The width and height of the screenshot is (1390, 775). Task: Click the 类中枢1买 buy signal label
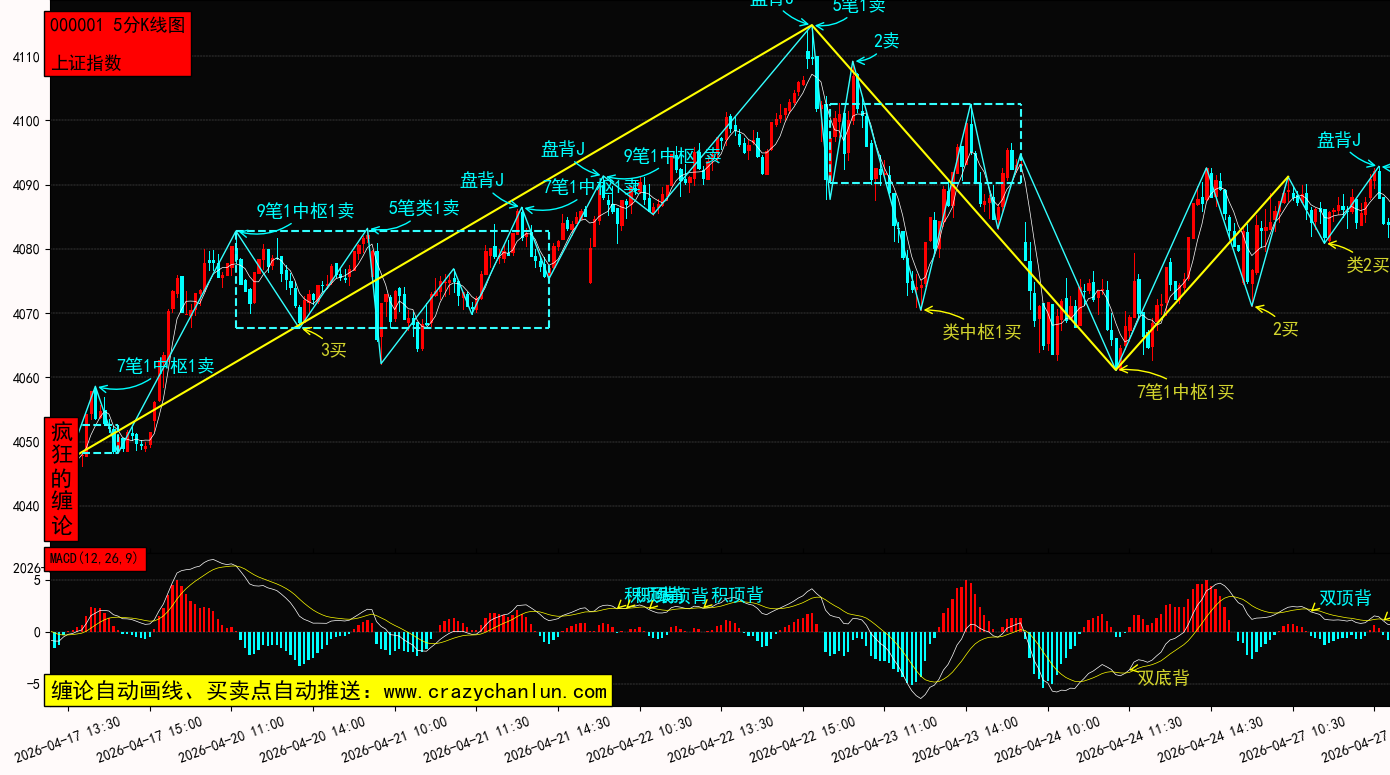pyautogui.click(x=981, y=332)
